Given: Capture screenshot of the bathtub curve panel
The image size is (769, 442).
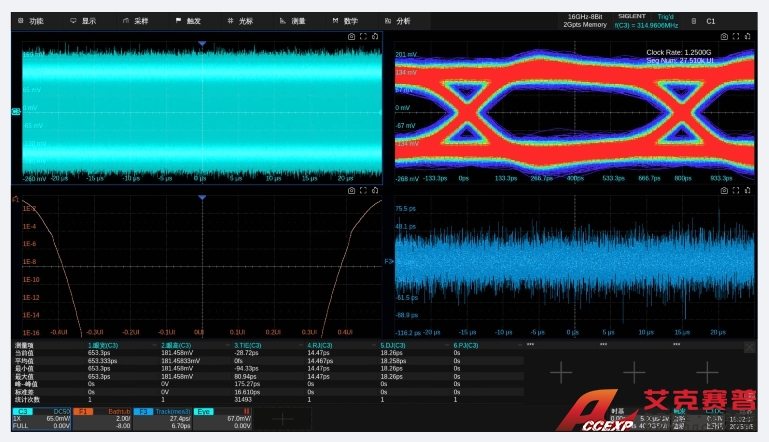Looking at the screenshot, I should click(351, 190).
